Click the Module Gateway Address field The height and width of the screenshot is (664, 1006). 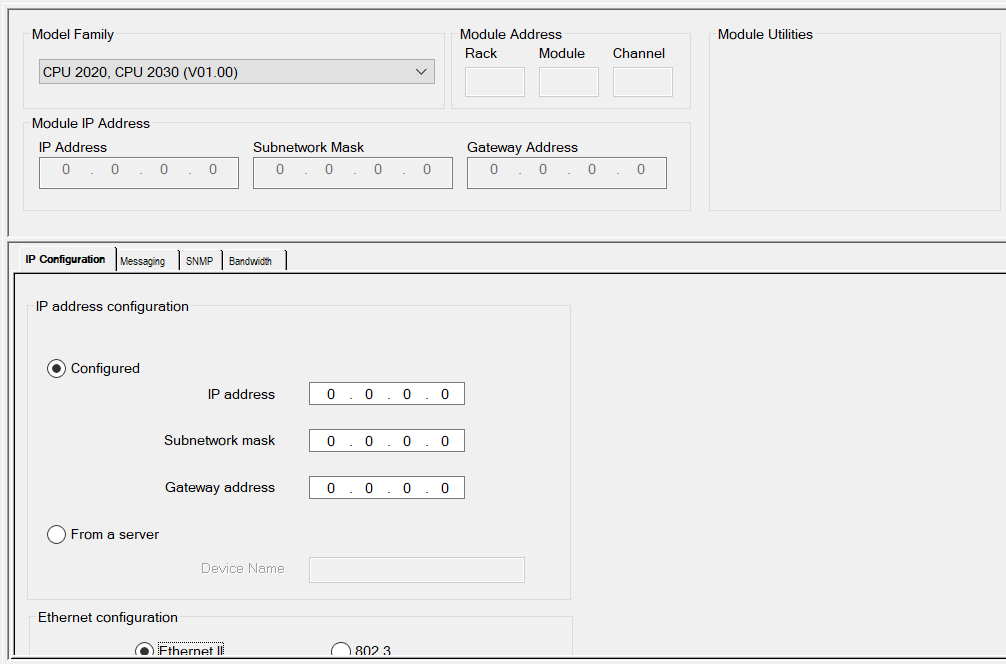pos(567,172)
